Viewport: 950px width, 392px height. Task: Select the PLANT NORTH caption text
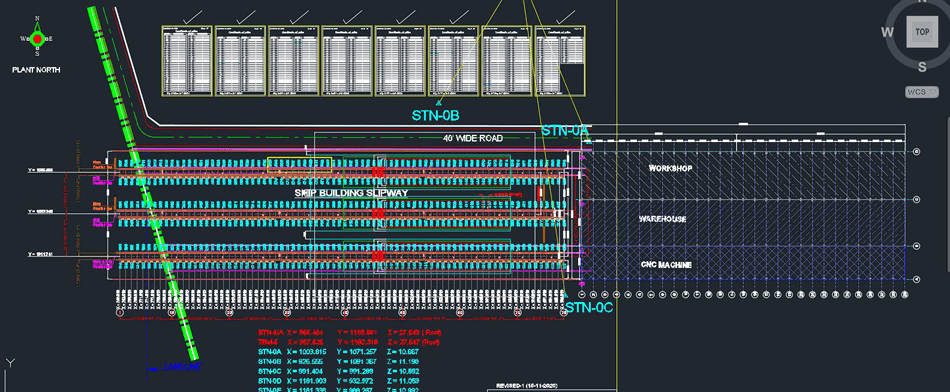coord(36,70)
